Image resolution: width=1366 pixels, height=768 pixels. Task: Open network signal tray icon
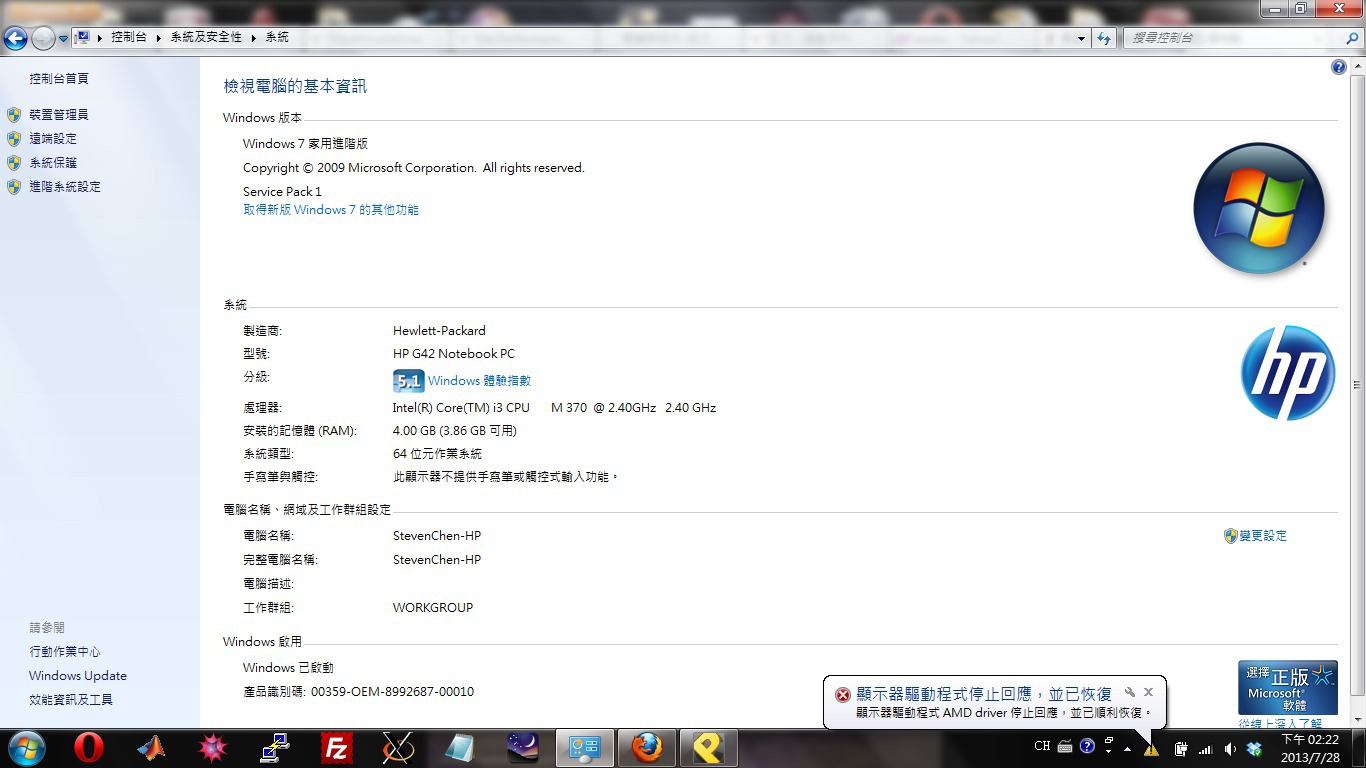pos(1206,748)
